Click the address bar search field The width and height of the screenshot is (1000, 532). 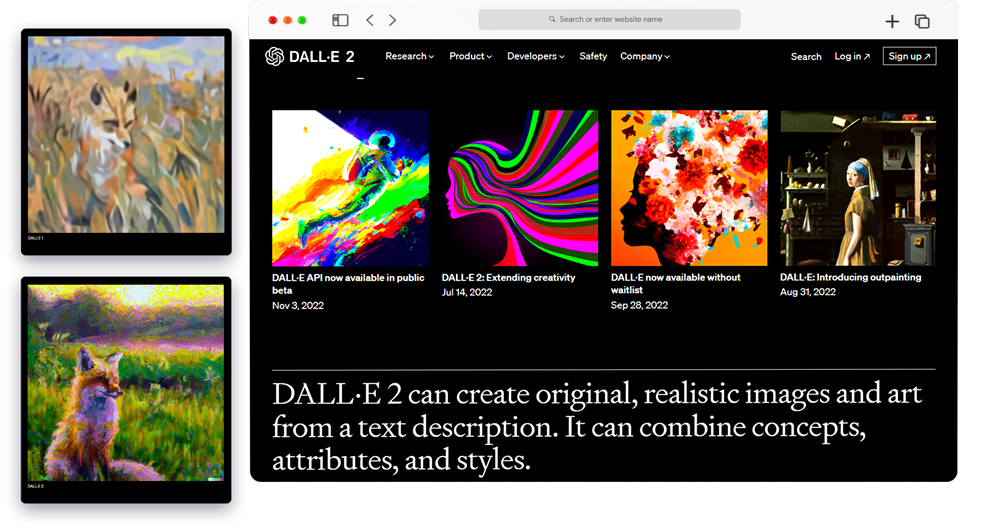click(610, 19)
